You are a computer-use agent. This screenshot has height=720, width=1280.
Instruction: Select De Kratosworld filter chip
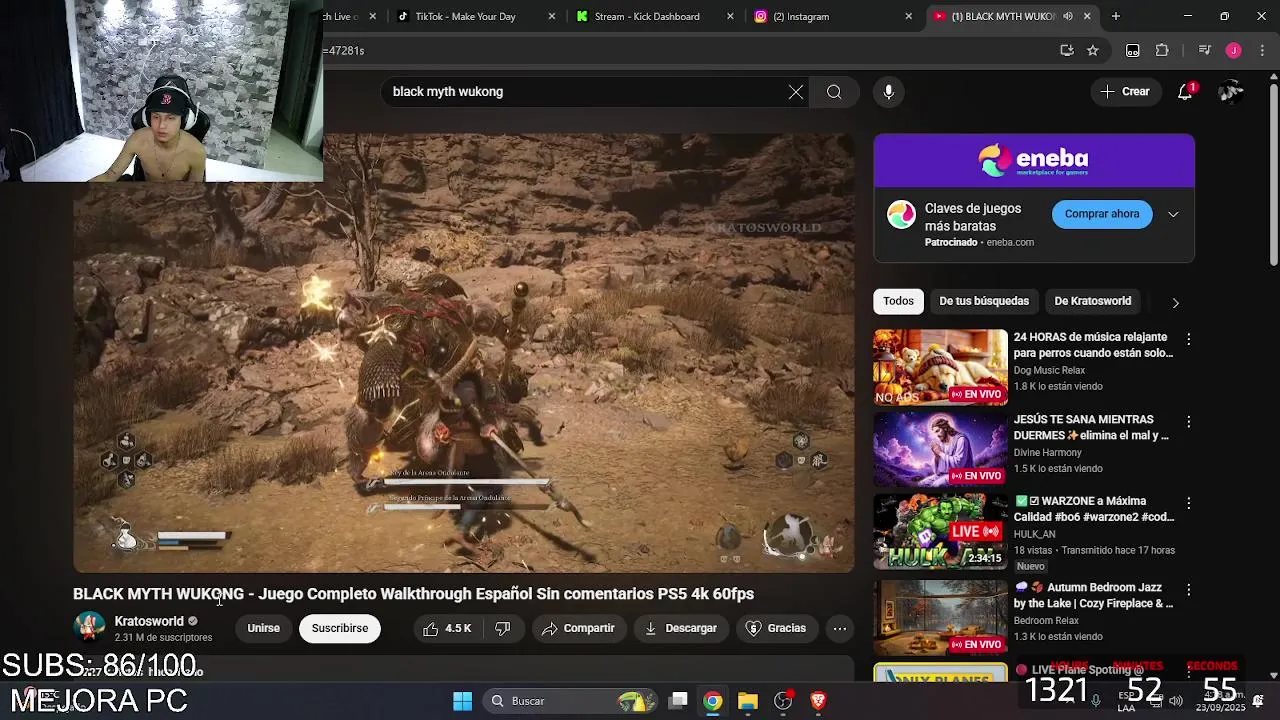point(1093,301)
